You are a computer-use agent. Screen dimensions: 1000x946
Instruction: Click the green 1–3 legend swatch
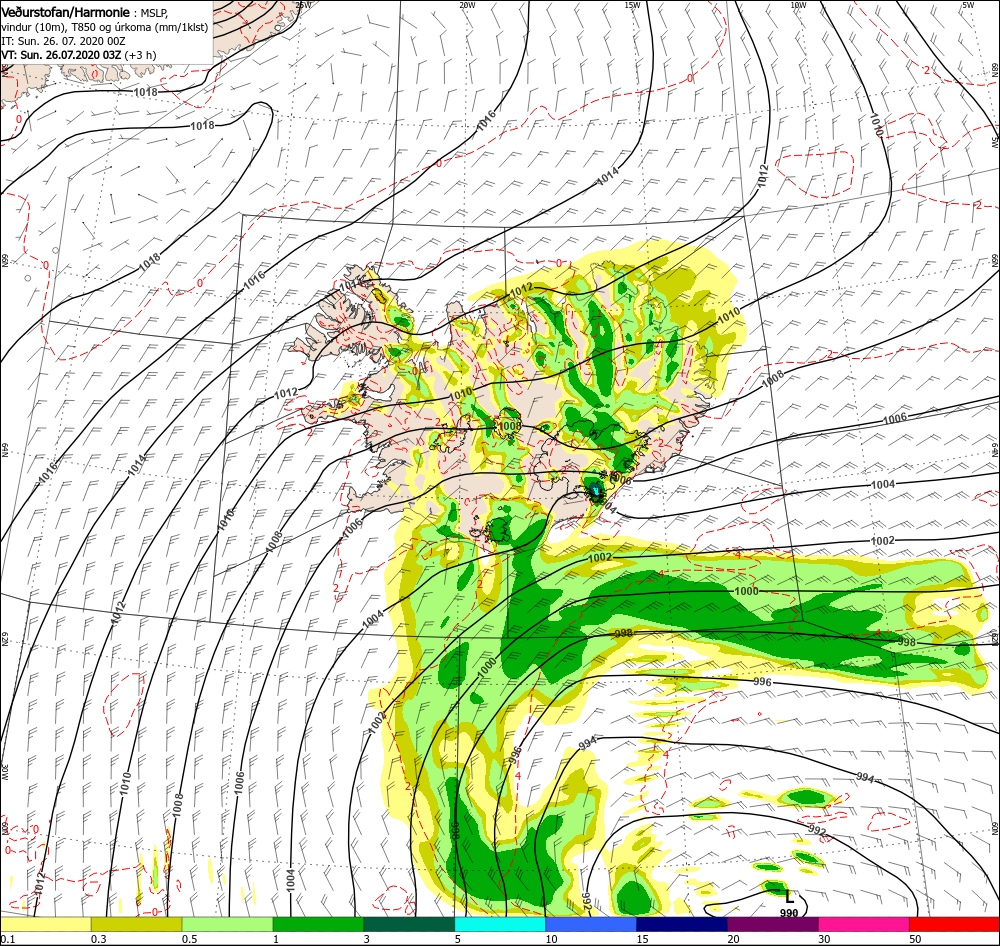pyautogui.click(x=318, y=924)
